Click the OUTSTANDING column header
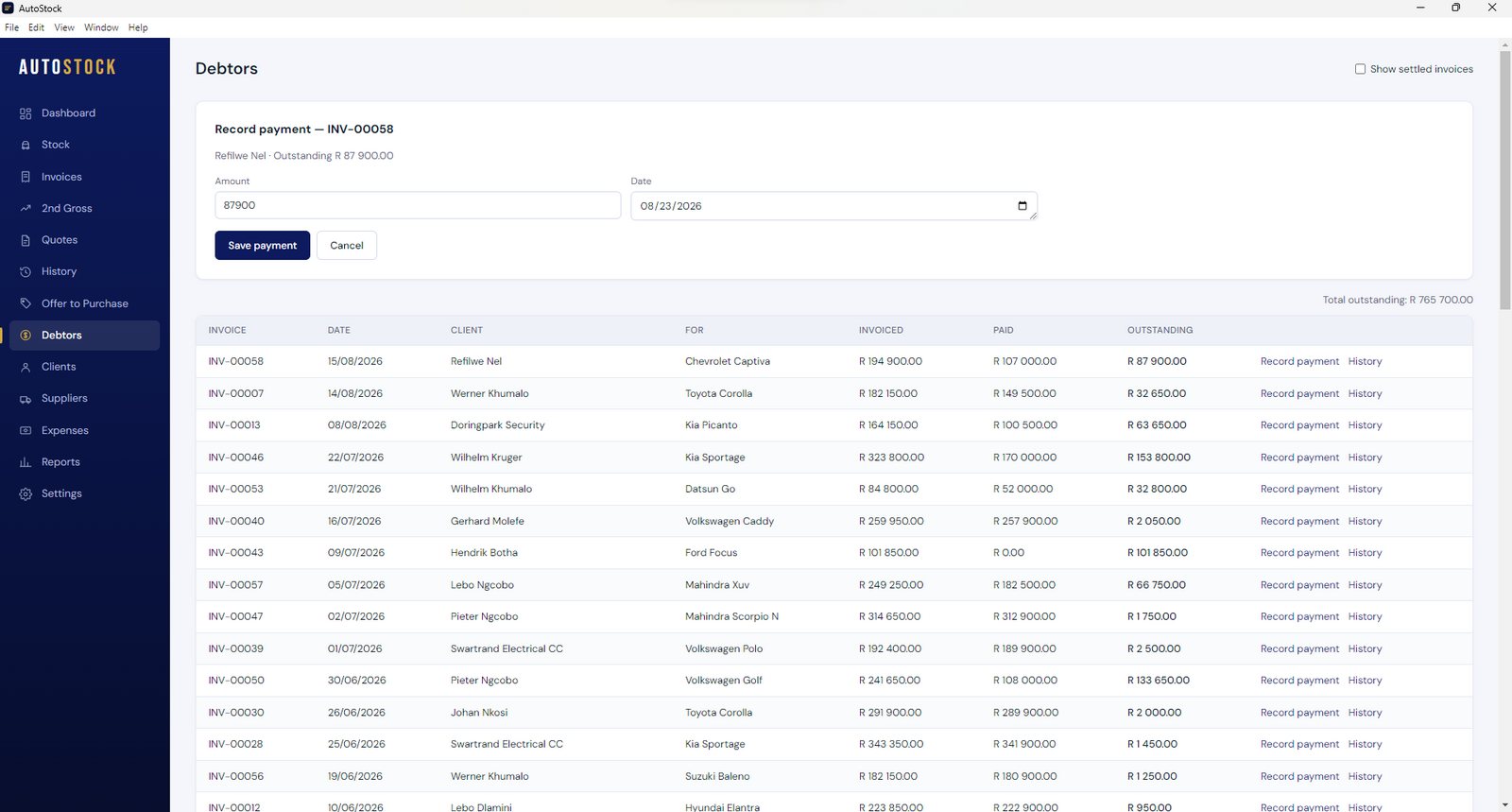Image resolution: width=1512 pixels, height=812 pixels. click(x=1160, y=331)
